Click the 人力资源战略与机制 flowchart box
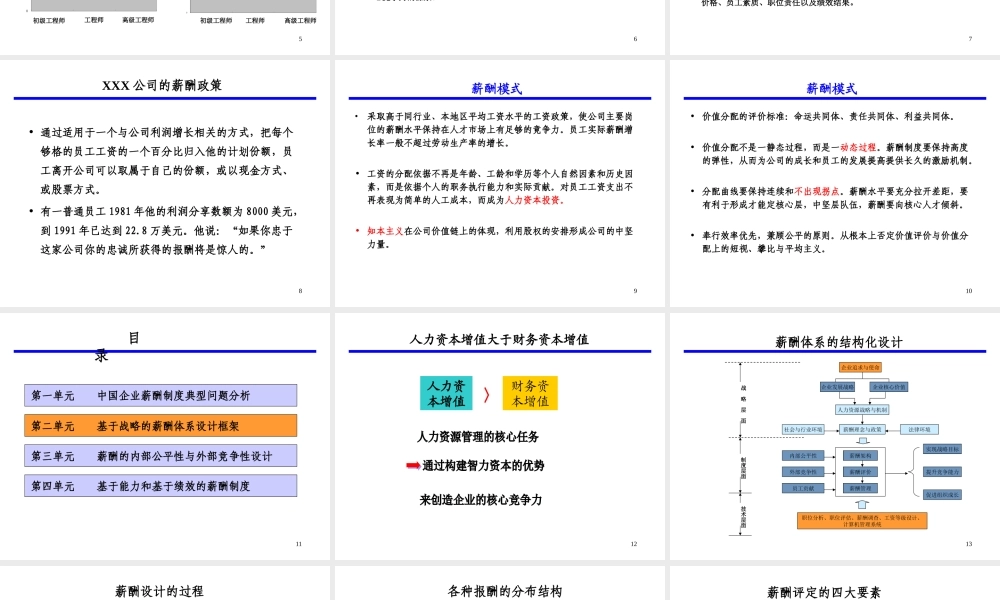Viewport: 1000px width, 600px height. coord(862,410)
